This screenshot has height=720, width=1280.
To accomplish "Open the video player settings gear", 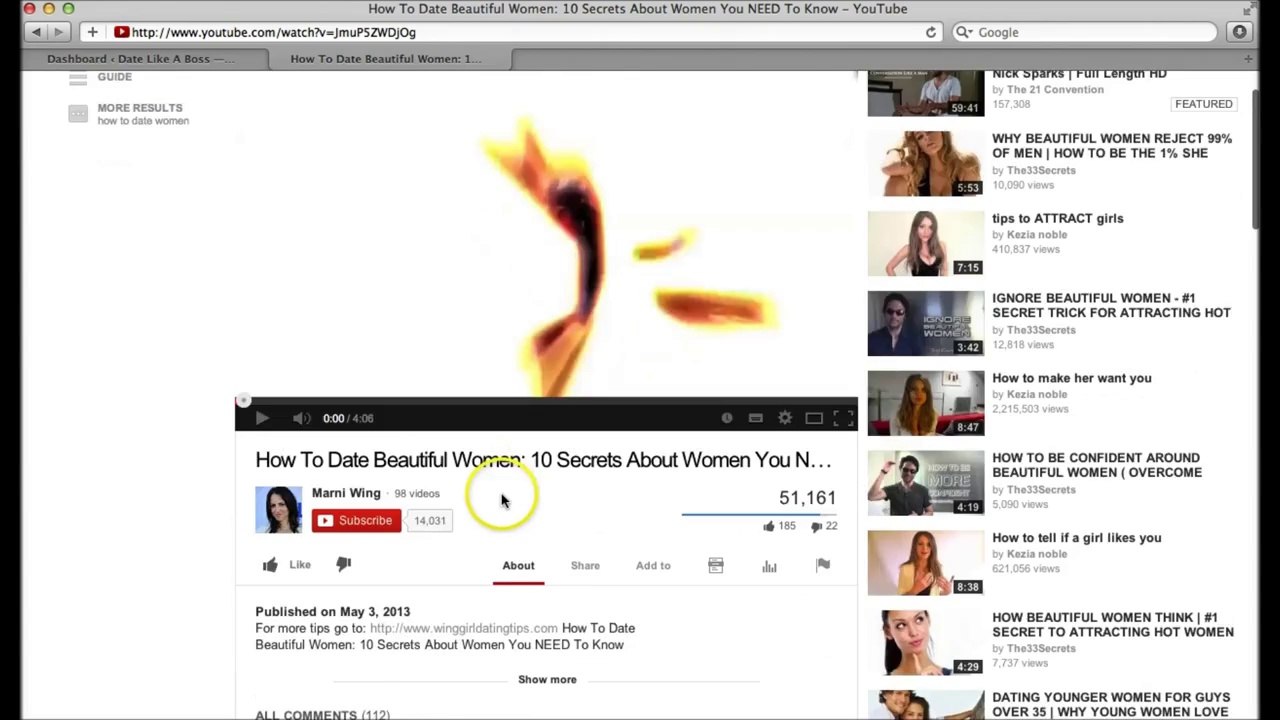I will click(x=785, y=418).
